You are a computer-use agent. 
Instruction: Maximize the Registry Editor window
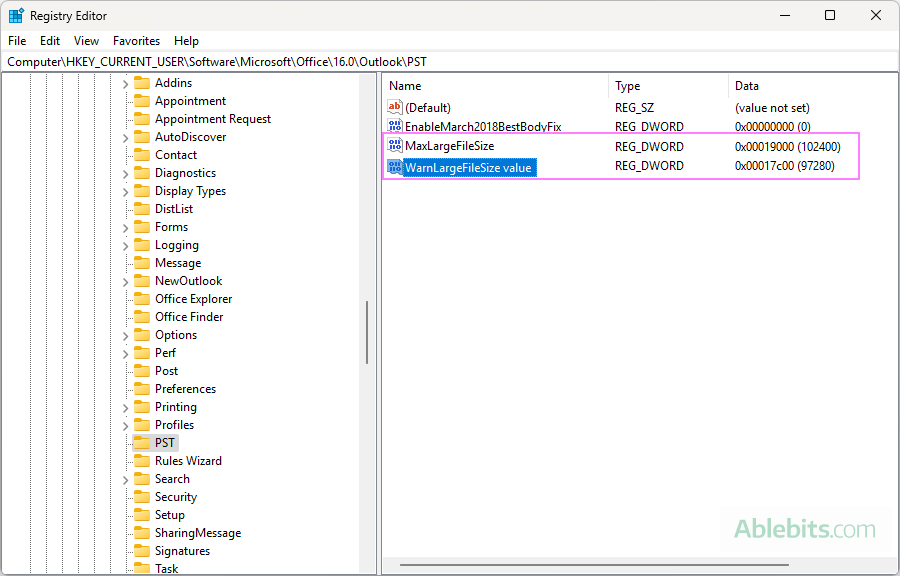click(829, 15)
